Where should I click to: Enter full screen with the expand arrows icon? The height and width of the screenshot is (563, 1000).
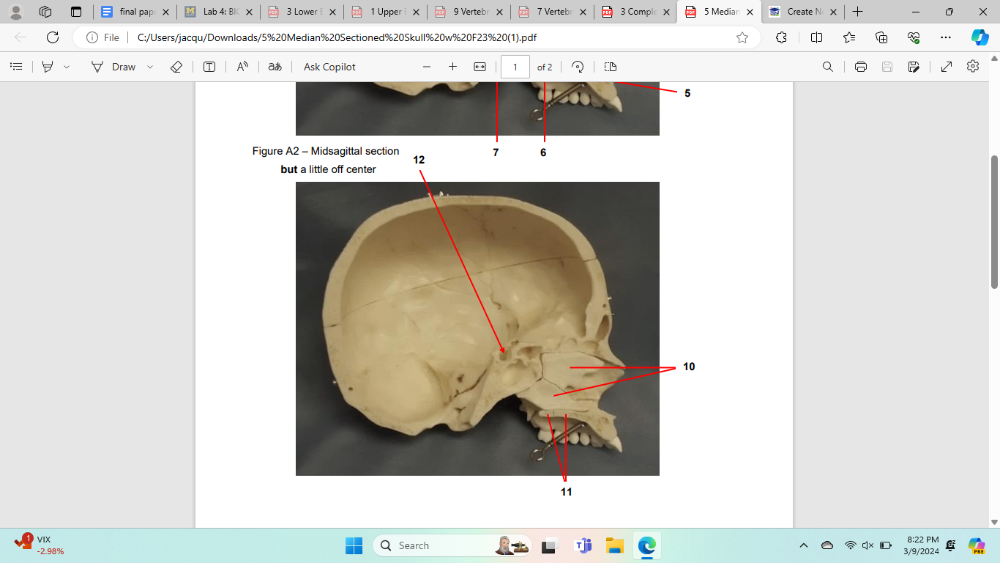pos(946,67)
